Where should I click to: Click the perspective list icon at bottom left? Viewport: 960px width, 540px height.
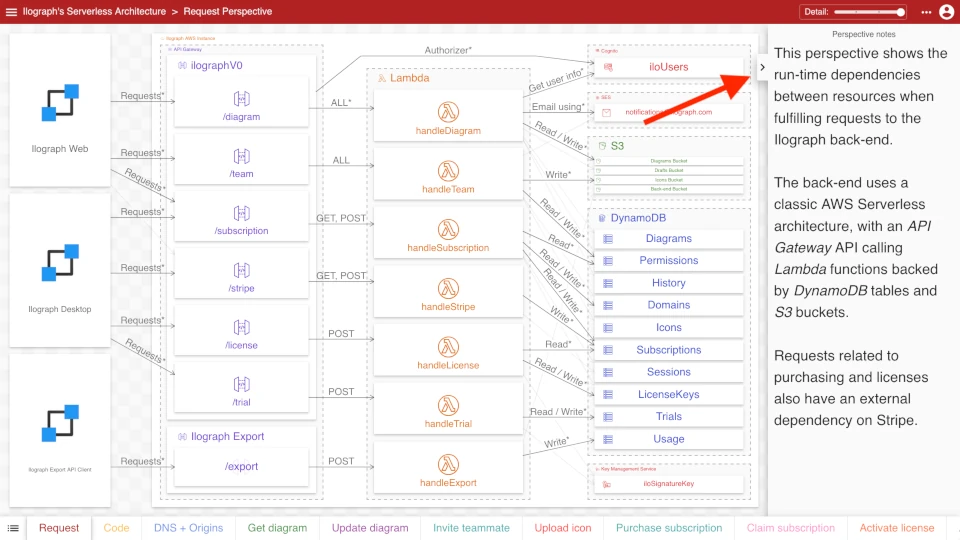point(13,528)
